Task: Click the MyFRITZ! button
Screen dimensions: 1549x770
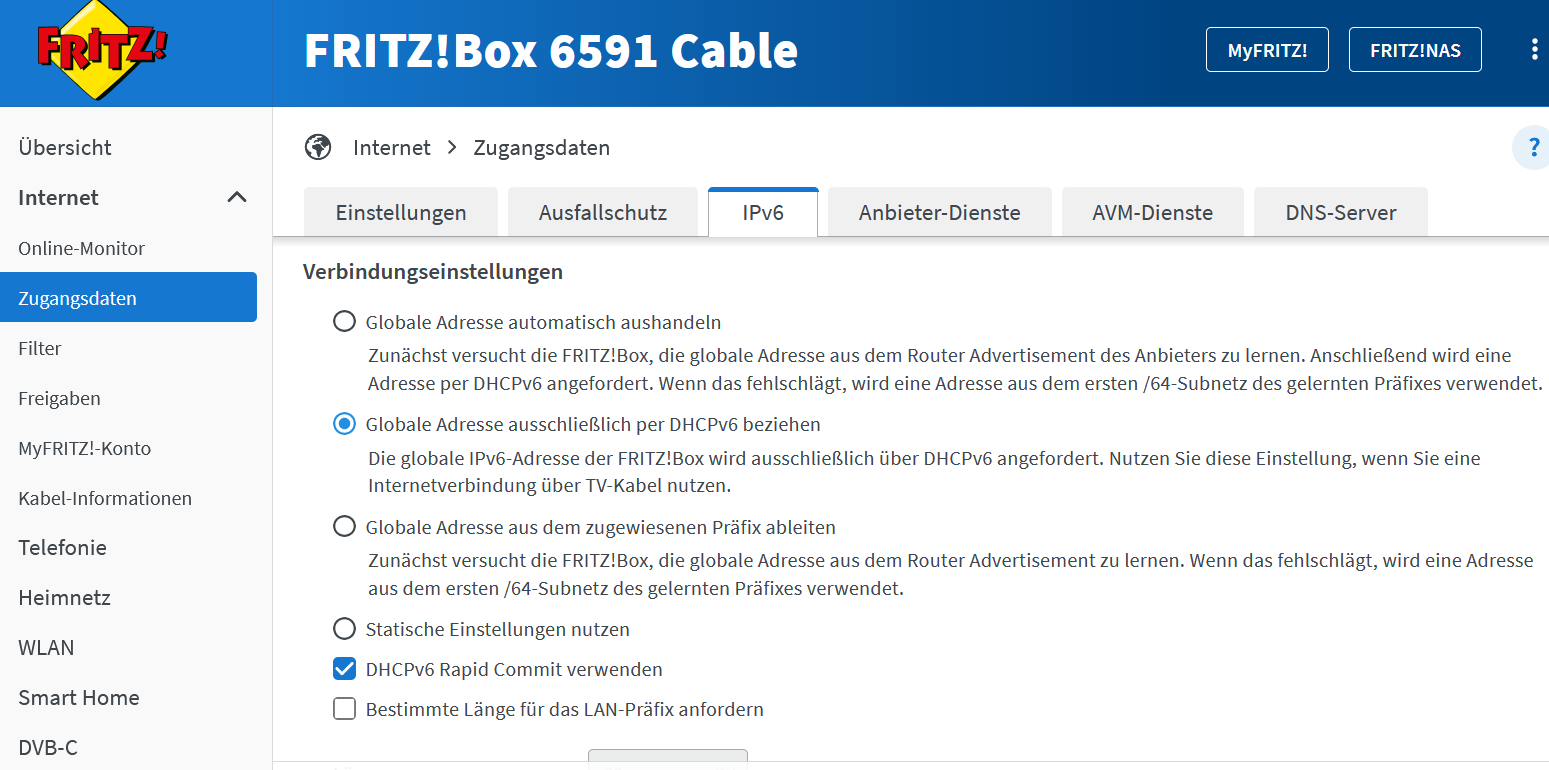Action: coord(1267,50)
